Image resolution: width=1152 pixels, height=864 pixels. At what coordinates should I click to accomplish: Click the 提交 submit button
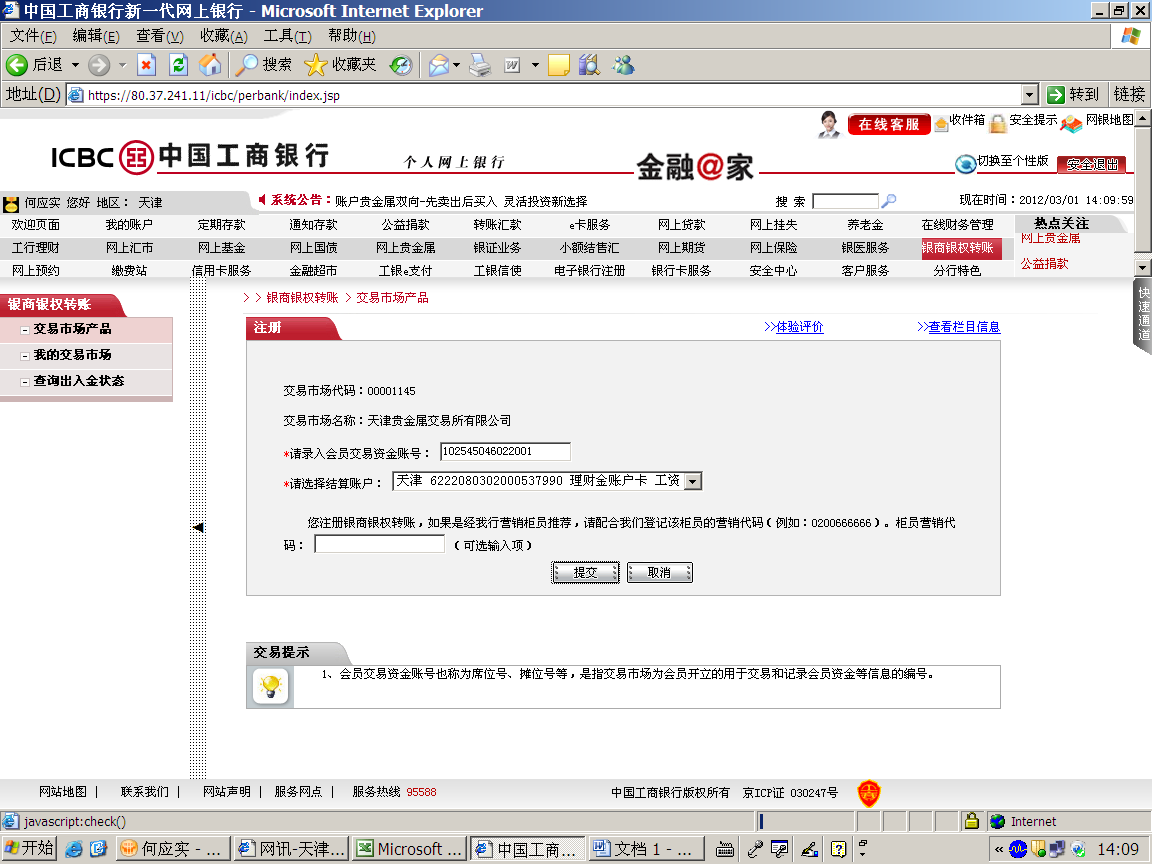586,572
